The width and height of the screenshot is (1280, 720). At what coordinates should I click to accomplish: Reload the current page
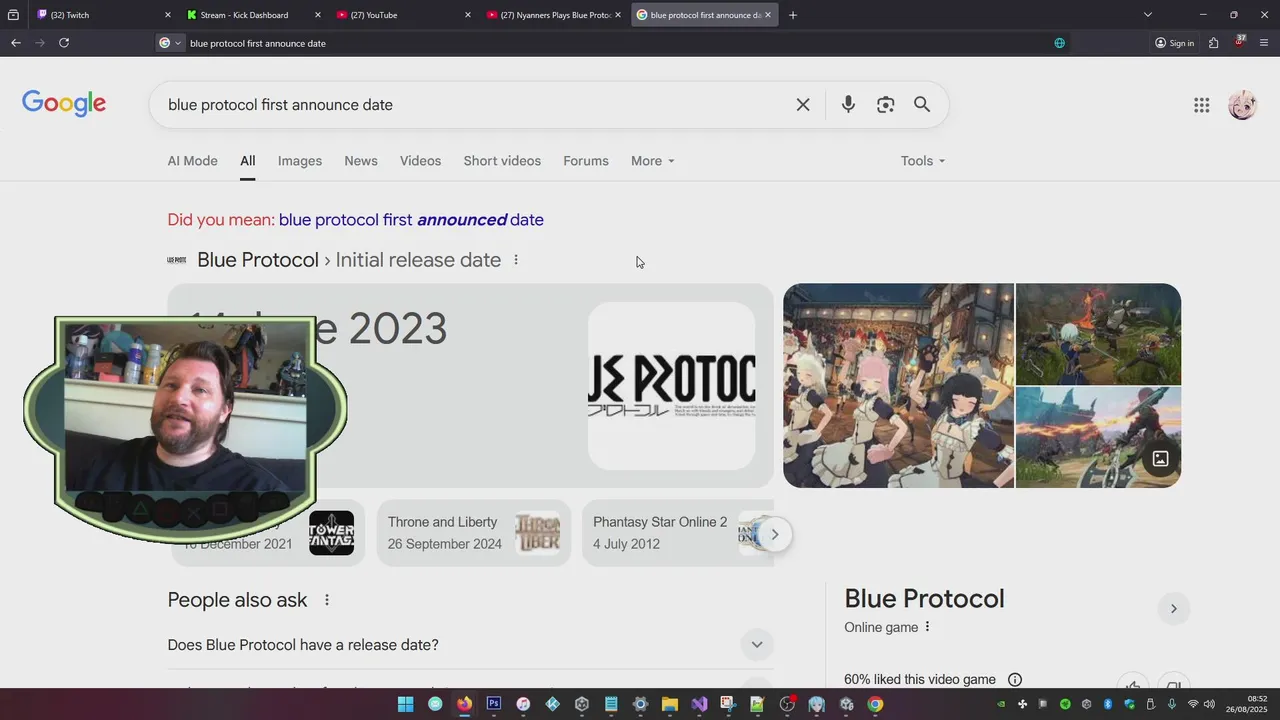point(64,43)
